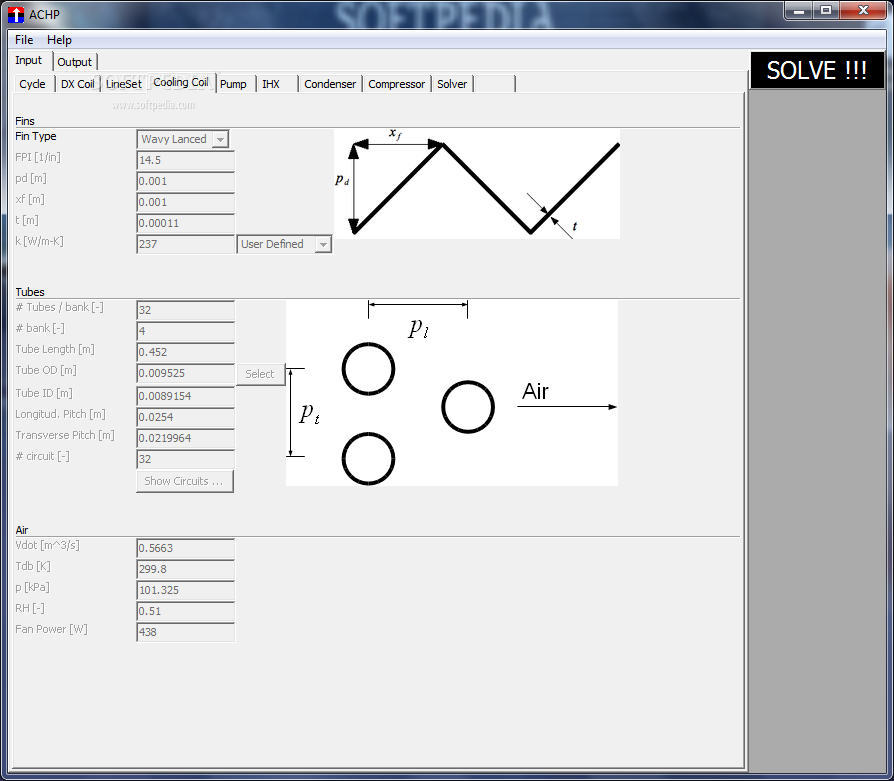
Task: Click the 'Fin Type' label
Action: [x=36, y=136]
